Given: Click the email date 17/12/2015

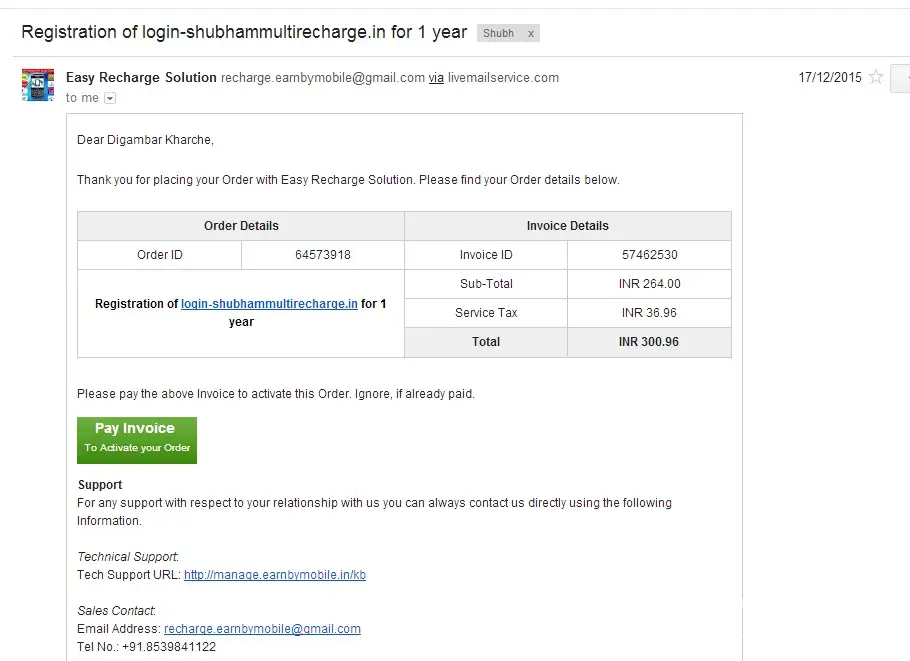Looking at the screenshot, I should [x=829, y=77].
